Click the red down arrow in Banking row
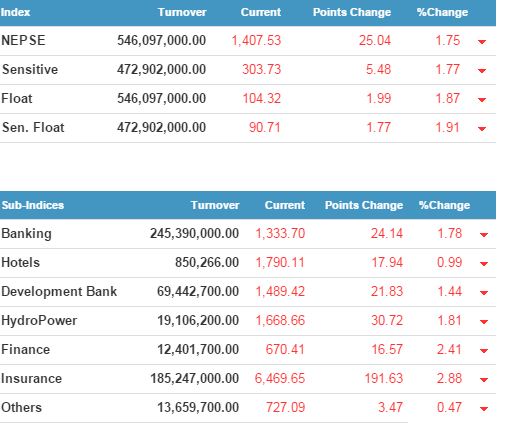This screenshot has height=426, width=508. (x=484, y=235)
